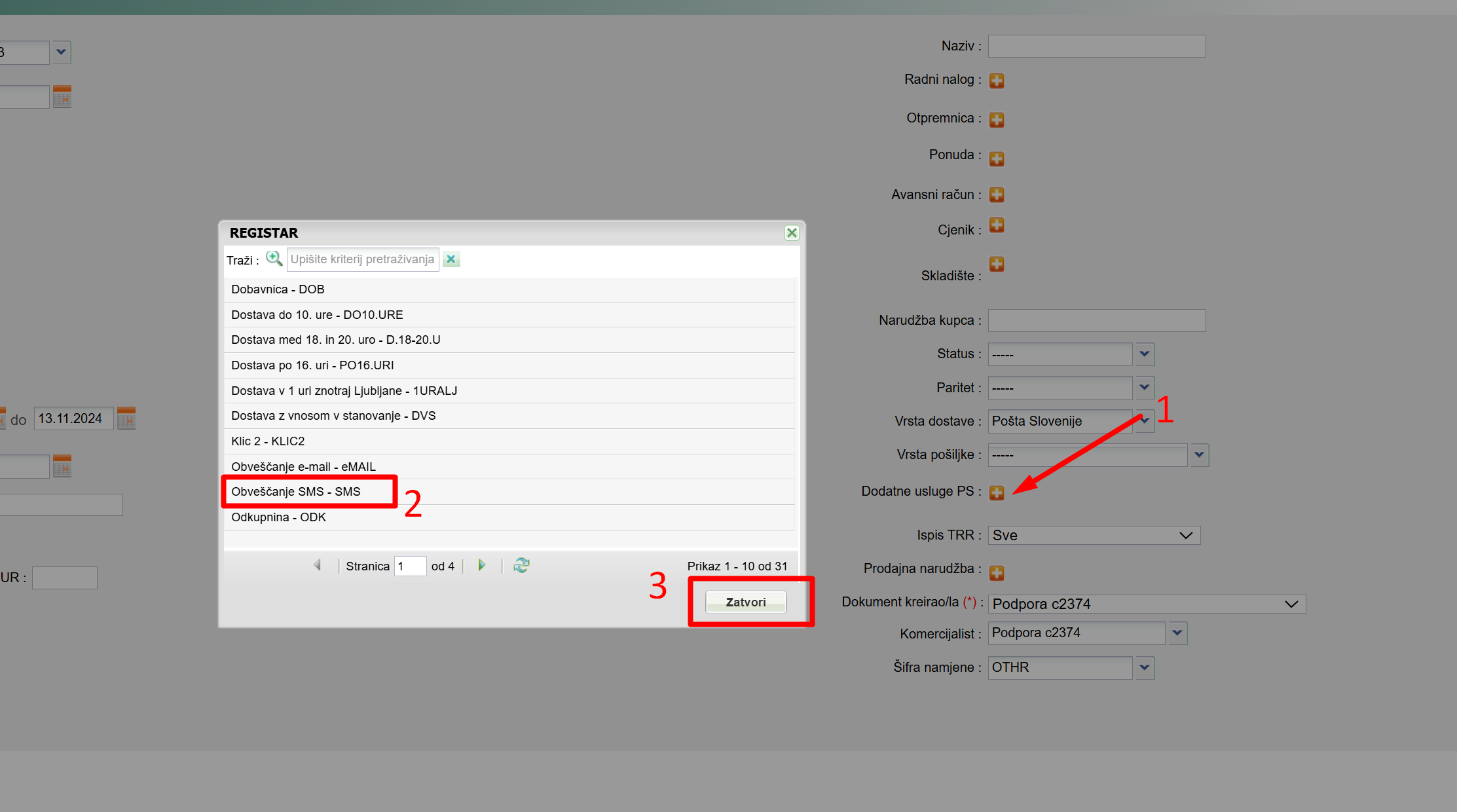Expand the Šifra namjene dropdown
The width and height of the screenshot is (1457, 812).
point(1144,668)
